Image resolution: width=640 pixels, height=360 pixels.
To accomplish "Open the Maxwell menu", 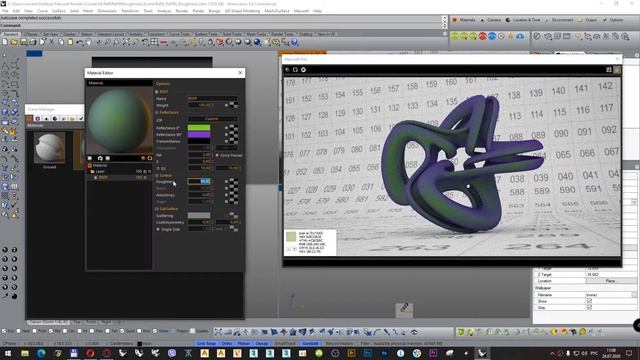I will (301, 11).
